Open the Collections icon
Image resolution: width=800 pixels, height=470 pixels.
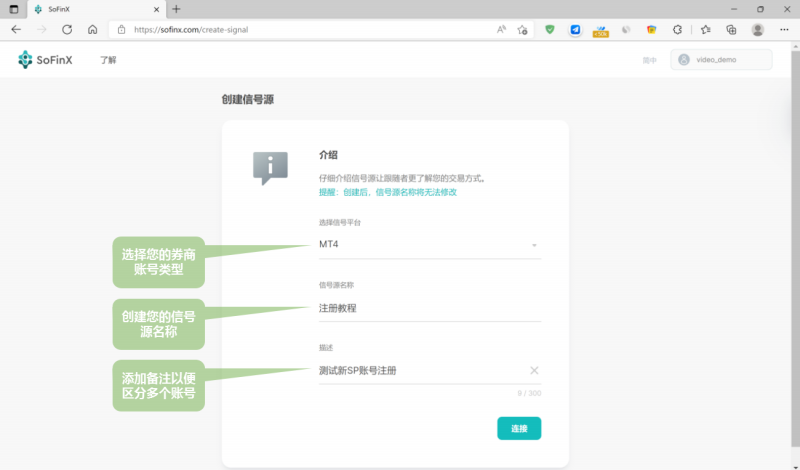(731, 30)
